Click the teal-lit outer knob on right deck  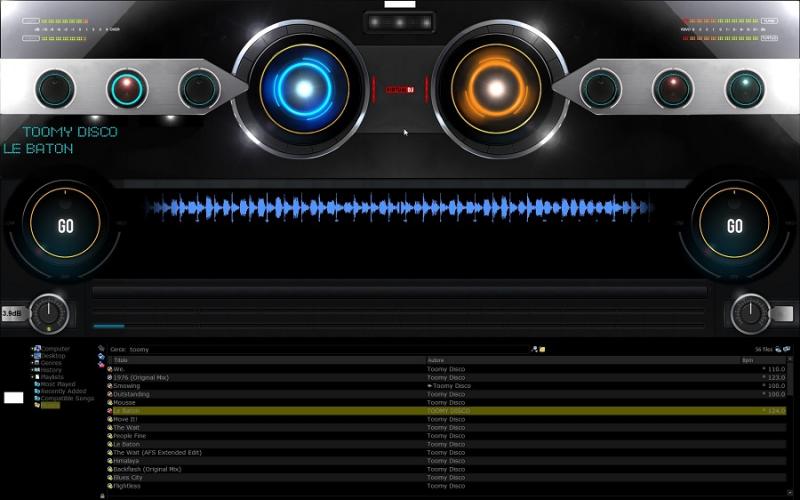[745, 89]
